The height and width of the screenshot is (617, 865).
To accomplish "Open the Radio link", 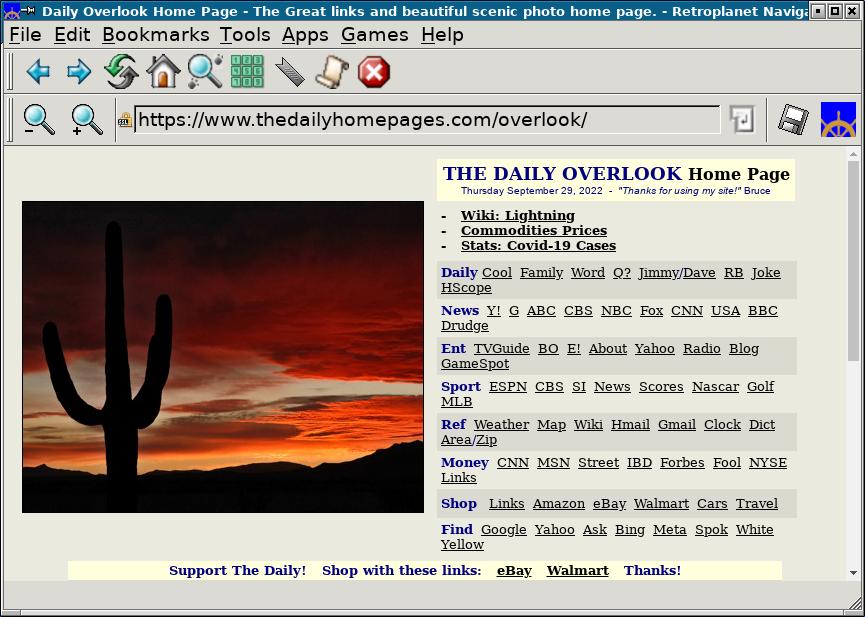I will (702, 349).
